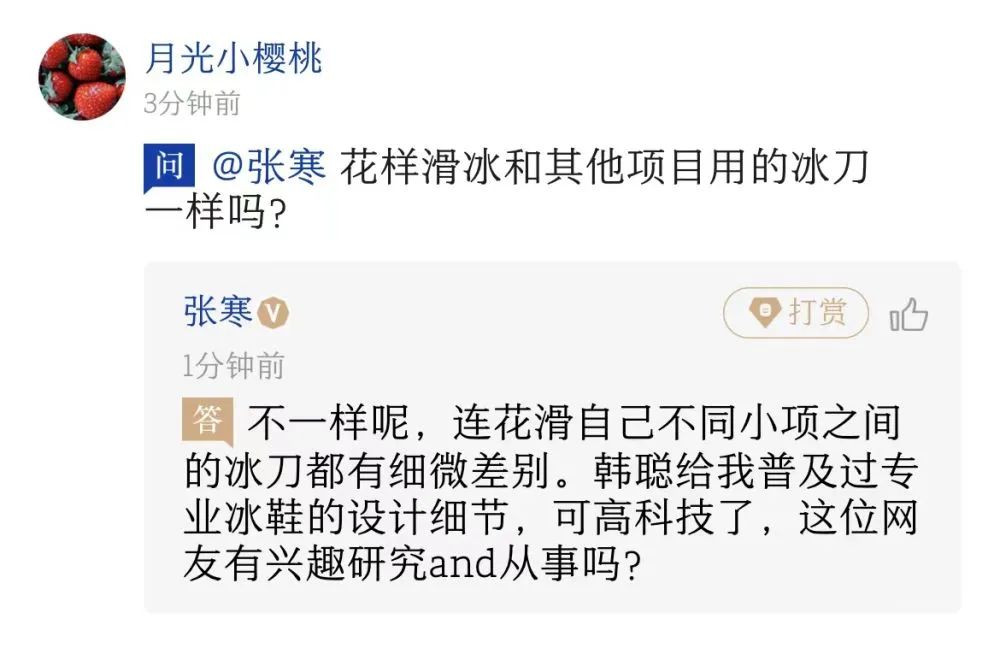Click the gold V verified badge
The width and height of the screenshot is (1000, 654).
coord(273,314)
